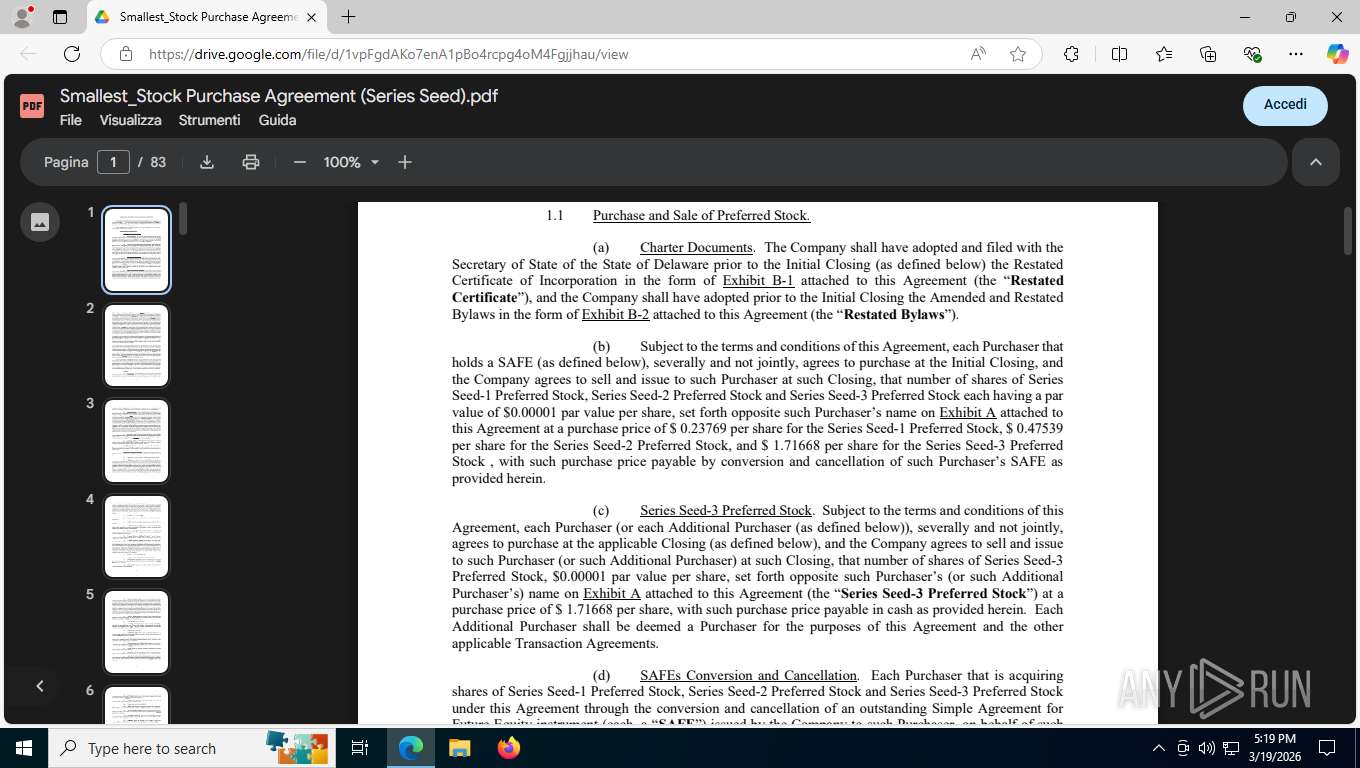Open the 100% zoom level dropdown
This screenshot has height=768, width=1360.
click(x=351, y=162)
